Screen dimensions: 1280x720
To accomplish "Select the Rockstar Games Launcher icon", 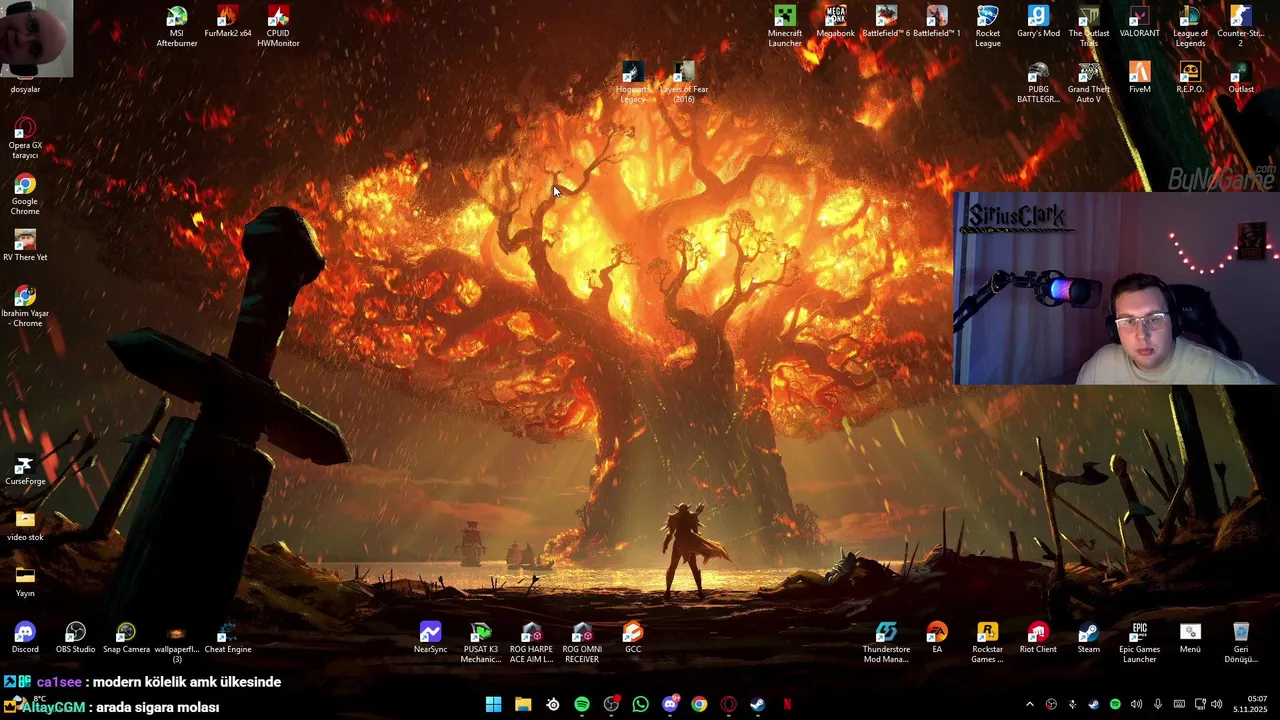I will [x=988, y=643].
